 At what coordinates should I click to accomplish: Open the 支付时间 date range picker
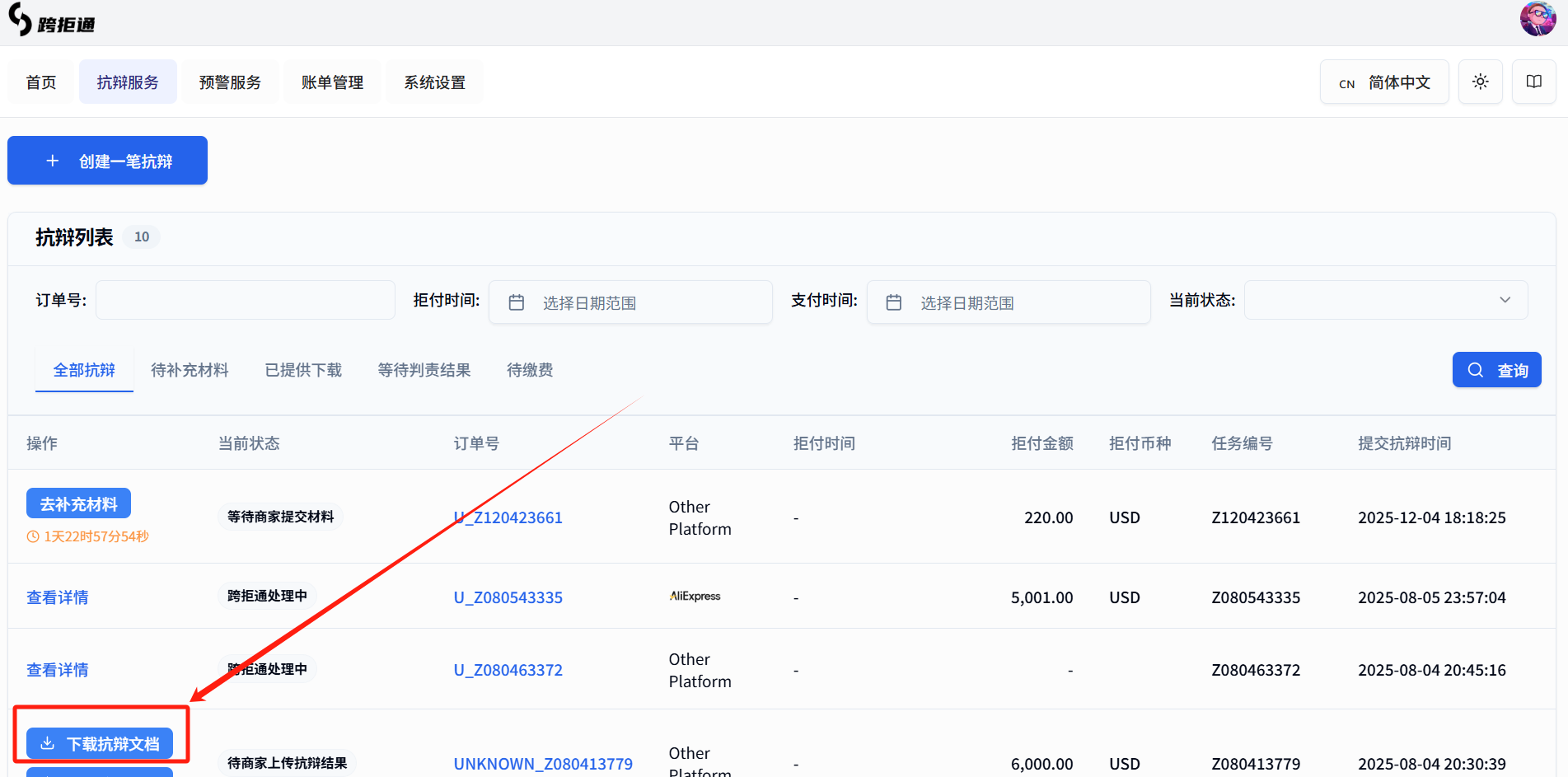[1009, 302]
